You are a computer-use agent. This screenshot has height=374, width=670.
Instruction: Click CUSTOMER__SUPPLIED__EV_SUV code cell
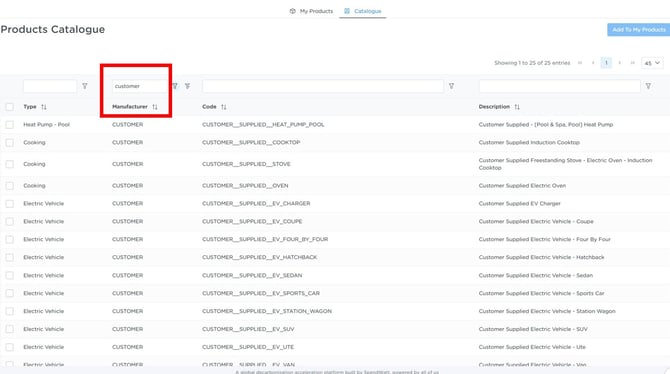(248, 329)
